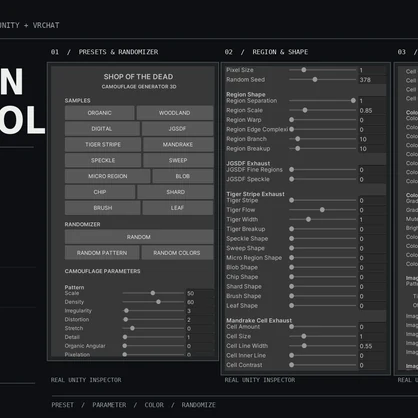Adjust the Detail slider
Screen dimensions: 418x418
[x=153, y=337]
